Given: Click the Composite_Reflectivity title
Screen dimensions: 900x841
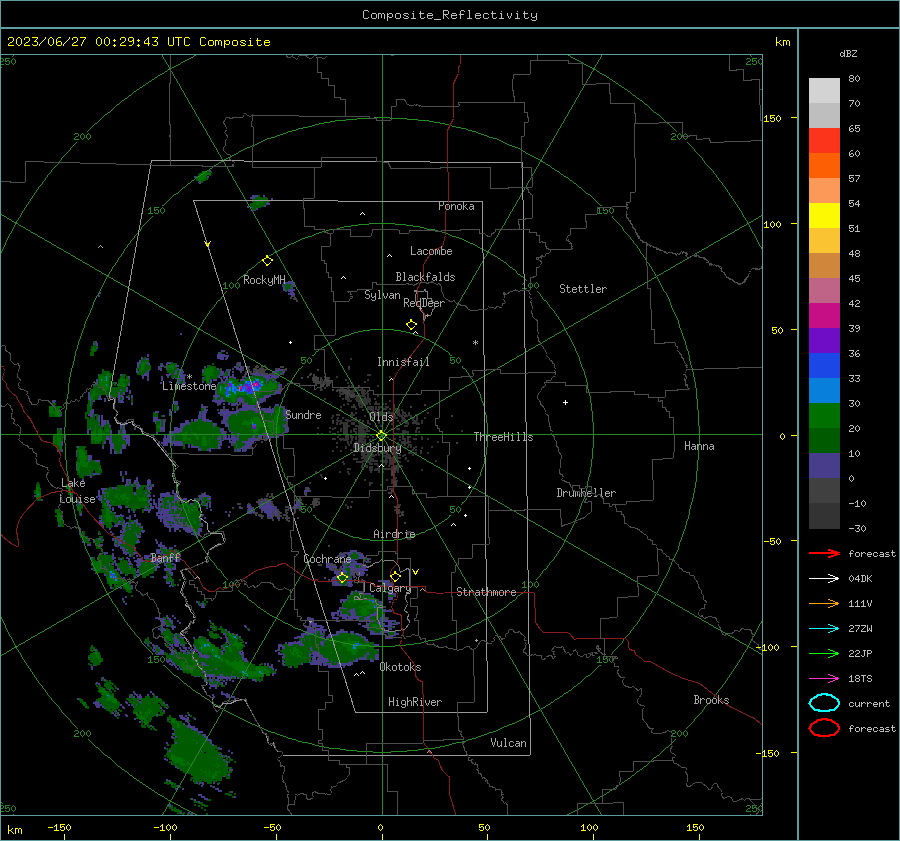Looking at the screenshot, I should (x=449, y=15).
